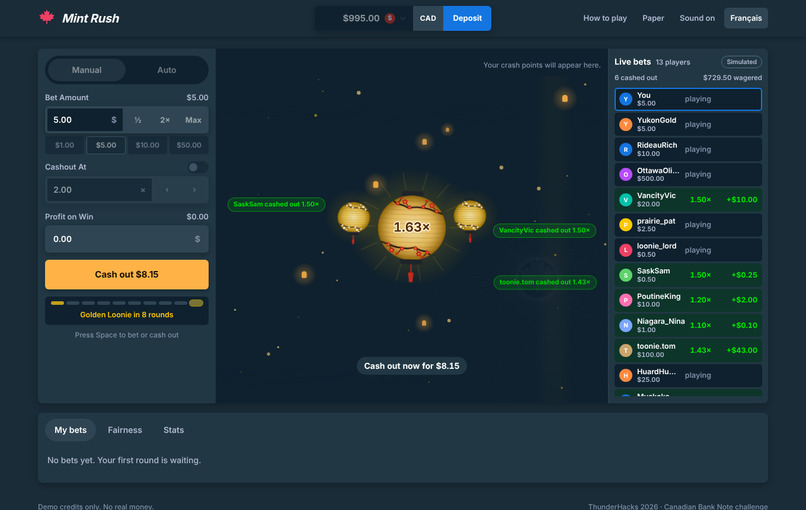The image size is (806, 510).
Task: Click the Cash out now for $8.15 pill
Action: click(x=412, y=366)
